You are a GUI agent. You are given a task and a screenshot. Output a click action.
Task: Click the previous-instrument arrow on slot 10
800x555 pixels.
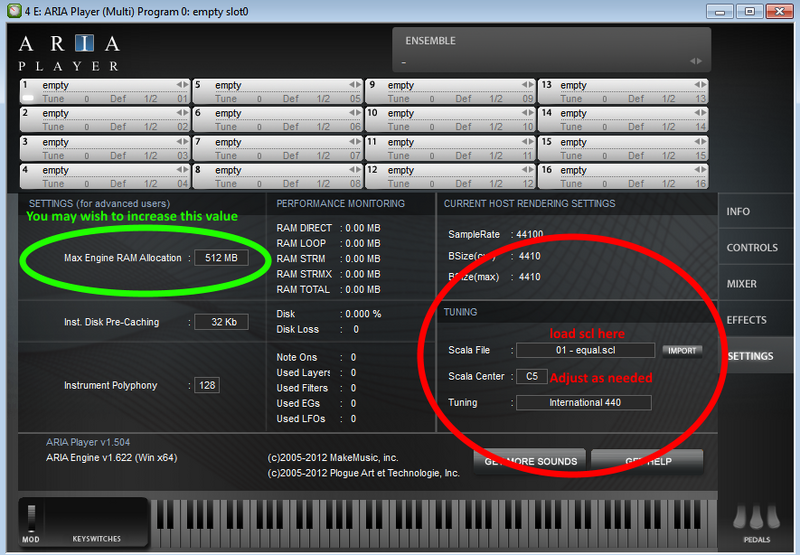[x=525, y=113]
